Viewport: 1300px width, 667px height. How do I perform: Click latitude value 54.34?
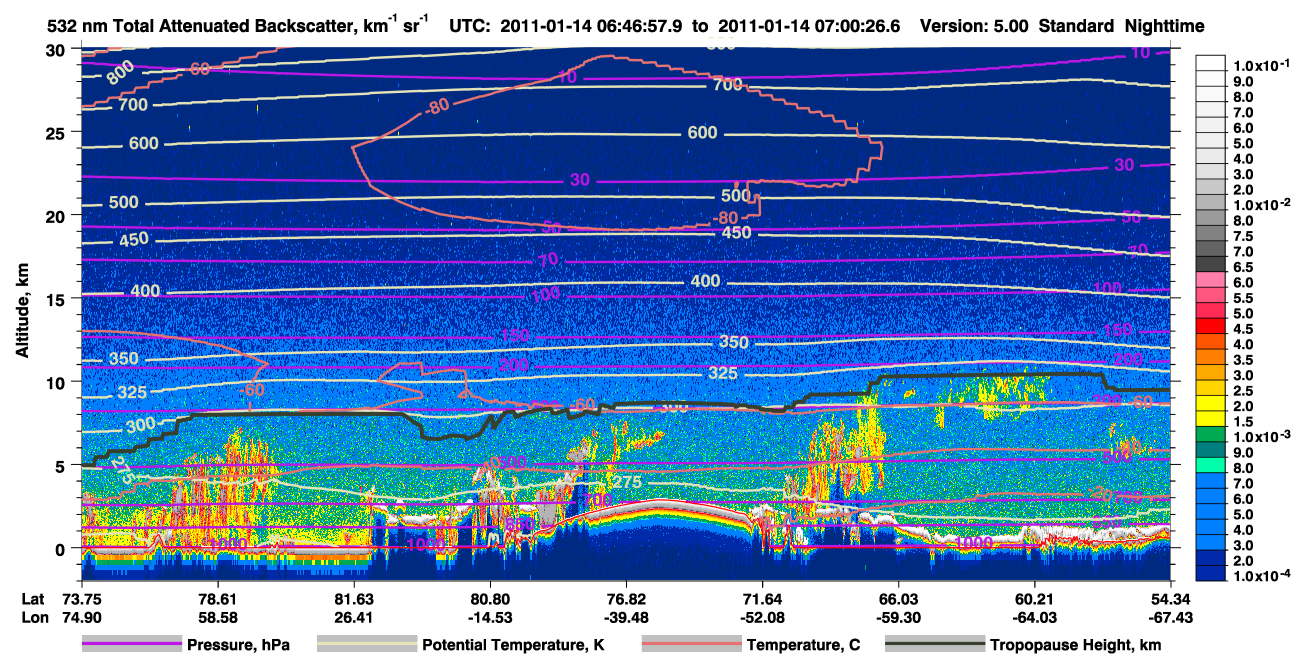pos(1170,598)
